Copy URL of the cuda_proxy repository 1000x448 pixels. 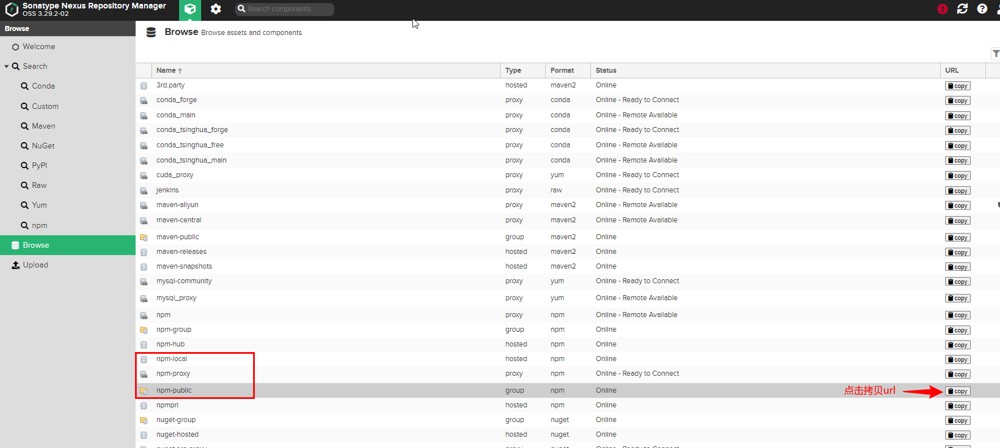958,175
